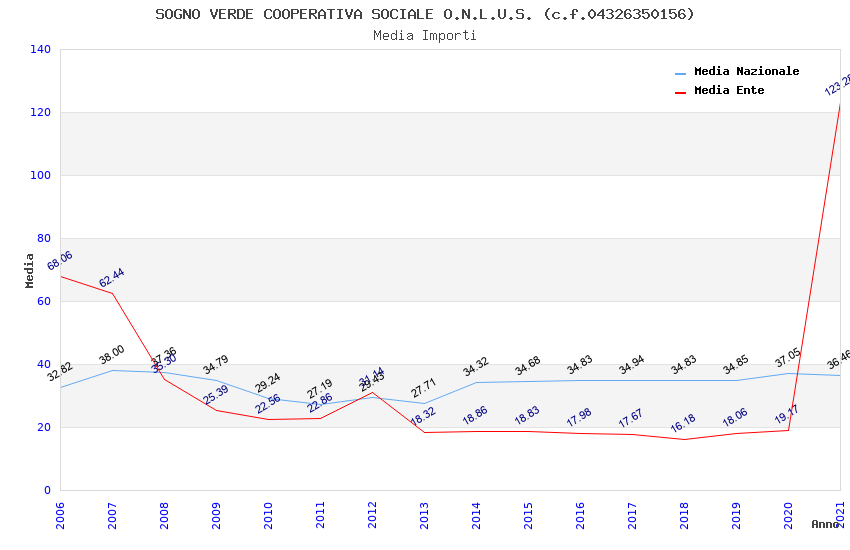The width and height of the screenshot is (850, 550).
Task: Select the 34.79 data label
Action: click(x=216, y=365)
